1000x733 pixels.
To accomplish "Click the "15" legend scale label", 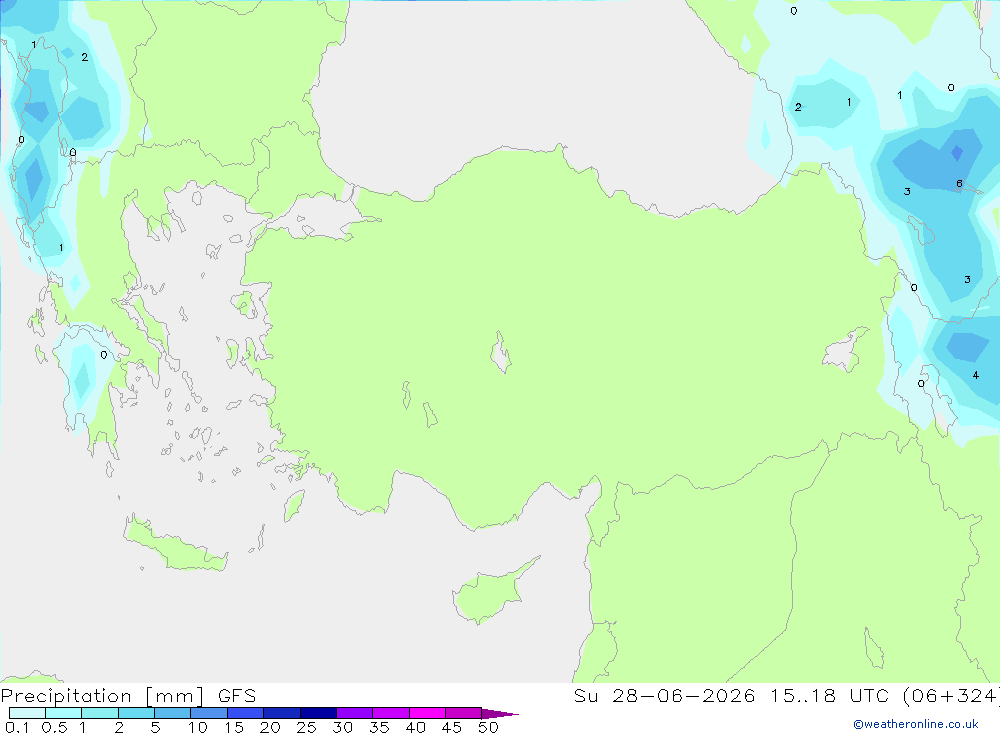I will point(234,727).
